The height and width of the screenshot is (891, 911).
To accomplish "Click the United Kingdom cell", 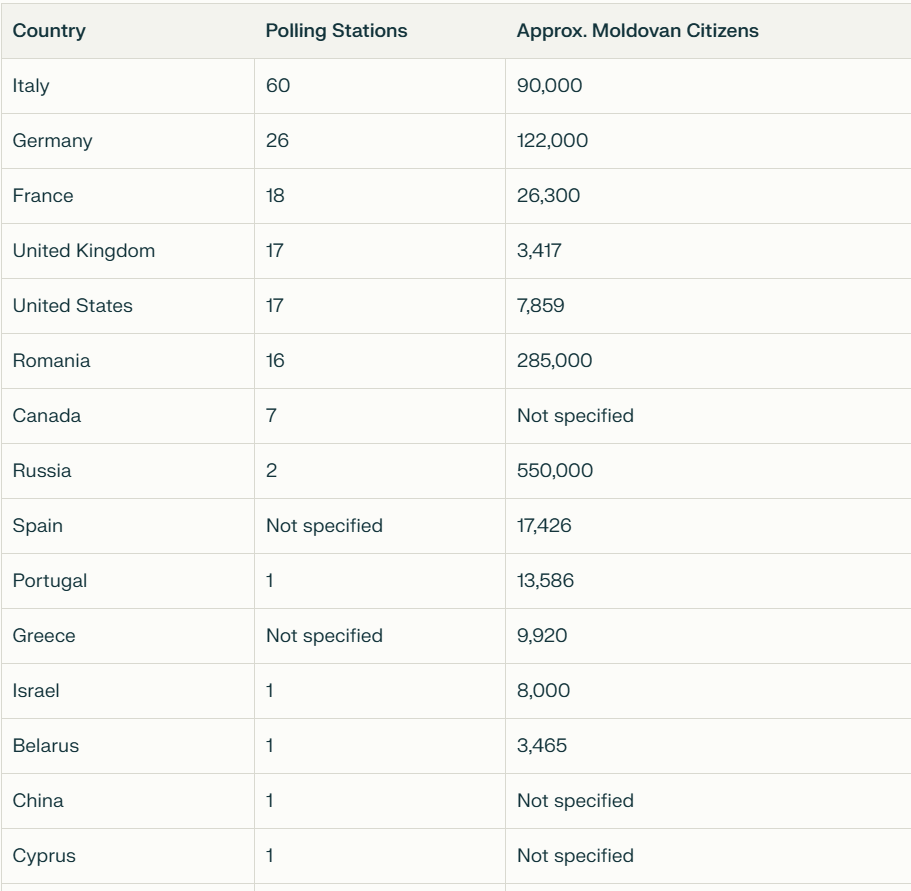I will [x=84, y=251].
